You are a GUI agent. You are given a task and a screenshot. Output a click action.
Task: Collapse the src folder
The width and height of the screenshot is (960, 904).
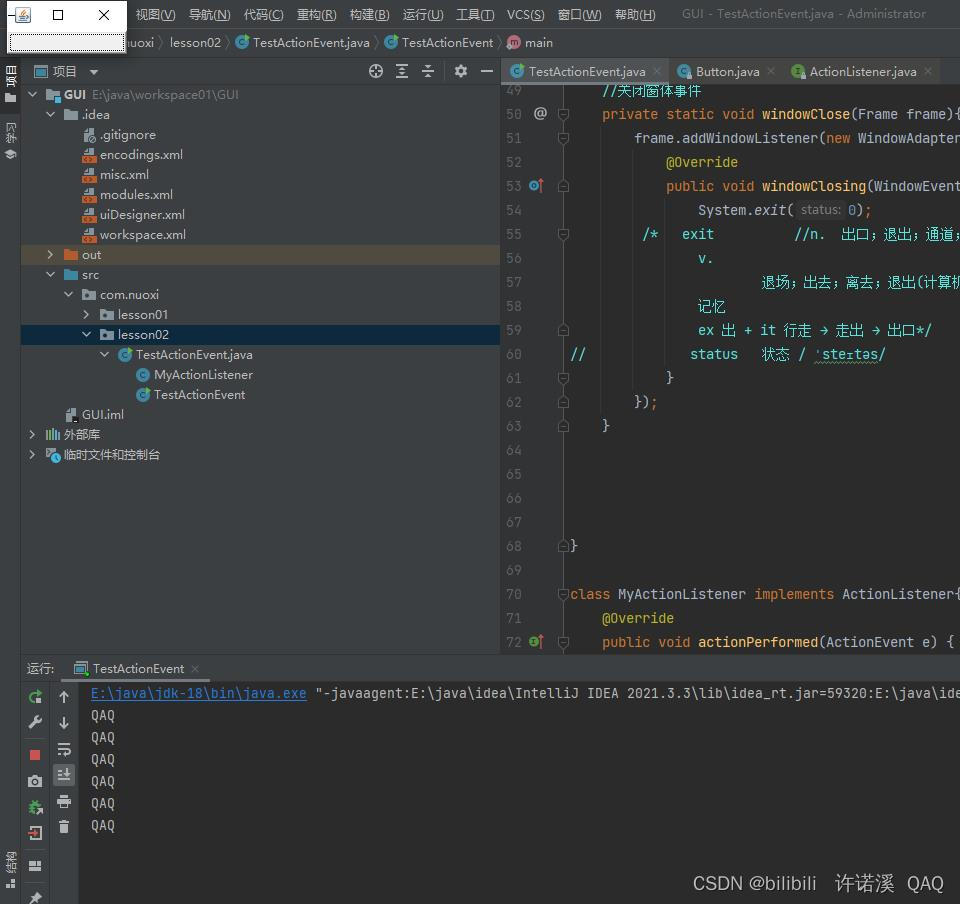51,275
